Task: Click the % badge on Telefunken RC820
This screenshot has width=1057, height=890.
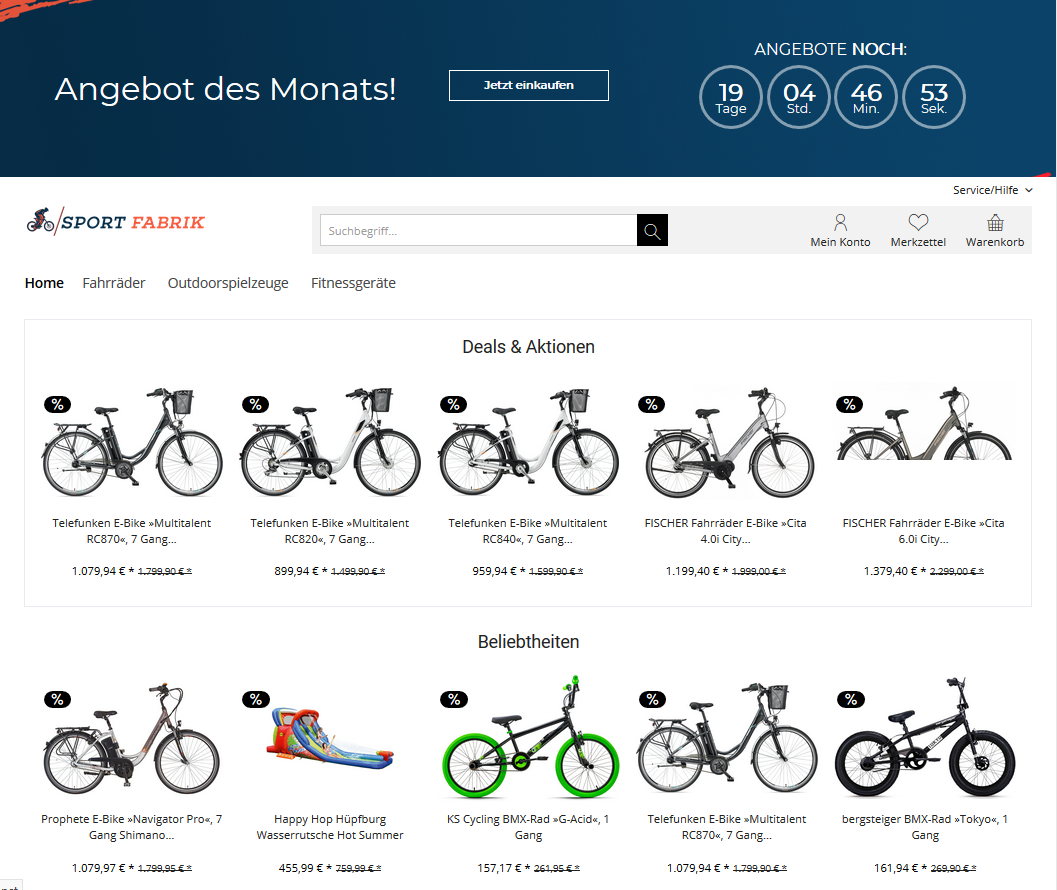Action: click(255, 405)
